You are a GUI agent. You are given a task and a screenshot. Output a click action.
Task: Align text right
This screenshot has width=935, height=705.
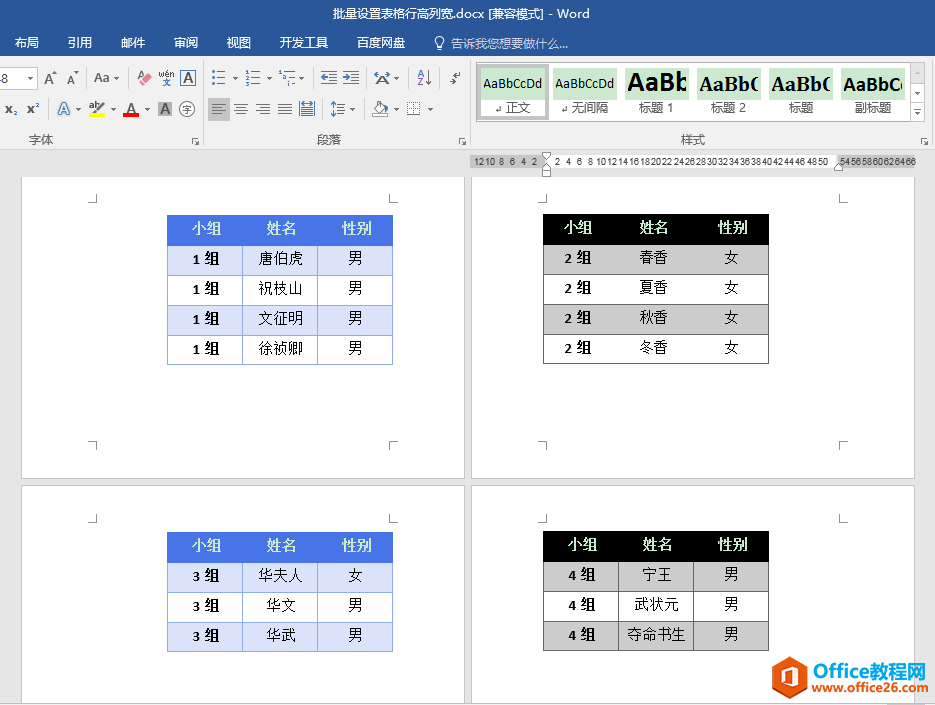tap(263, 109)
